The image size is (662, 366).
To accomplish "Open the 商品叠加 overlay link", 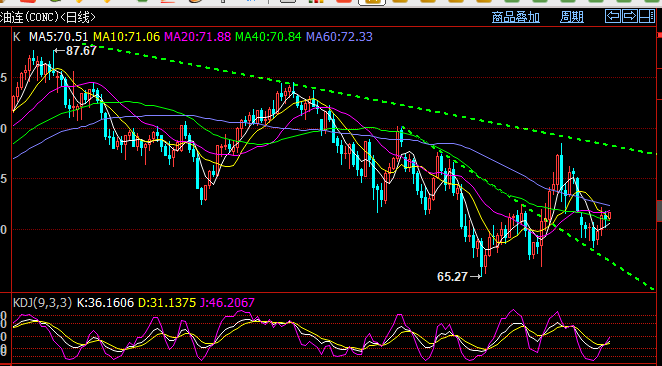I will (x=516, y=17).
